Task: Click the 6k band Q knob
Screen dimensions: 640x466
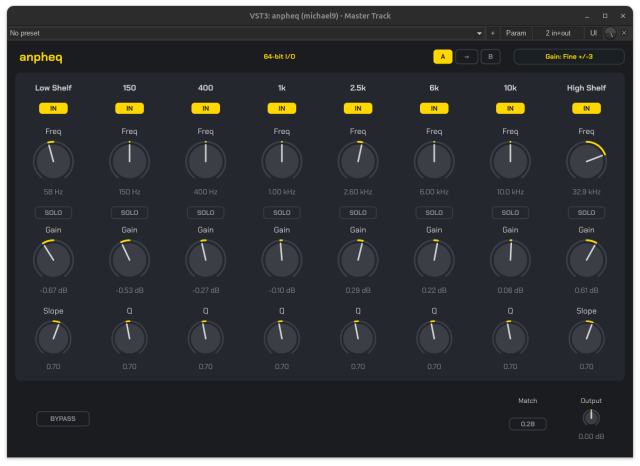Action: (434, 338)
